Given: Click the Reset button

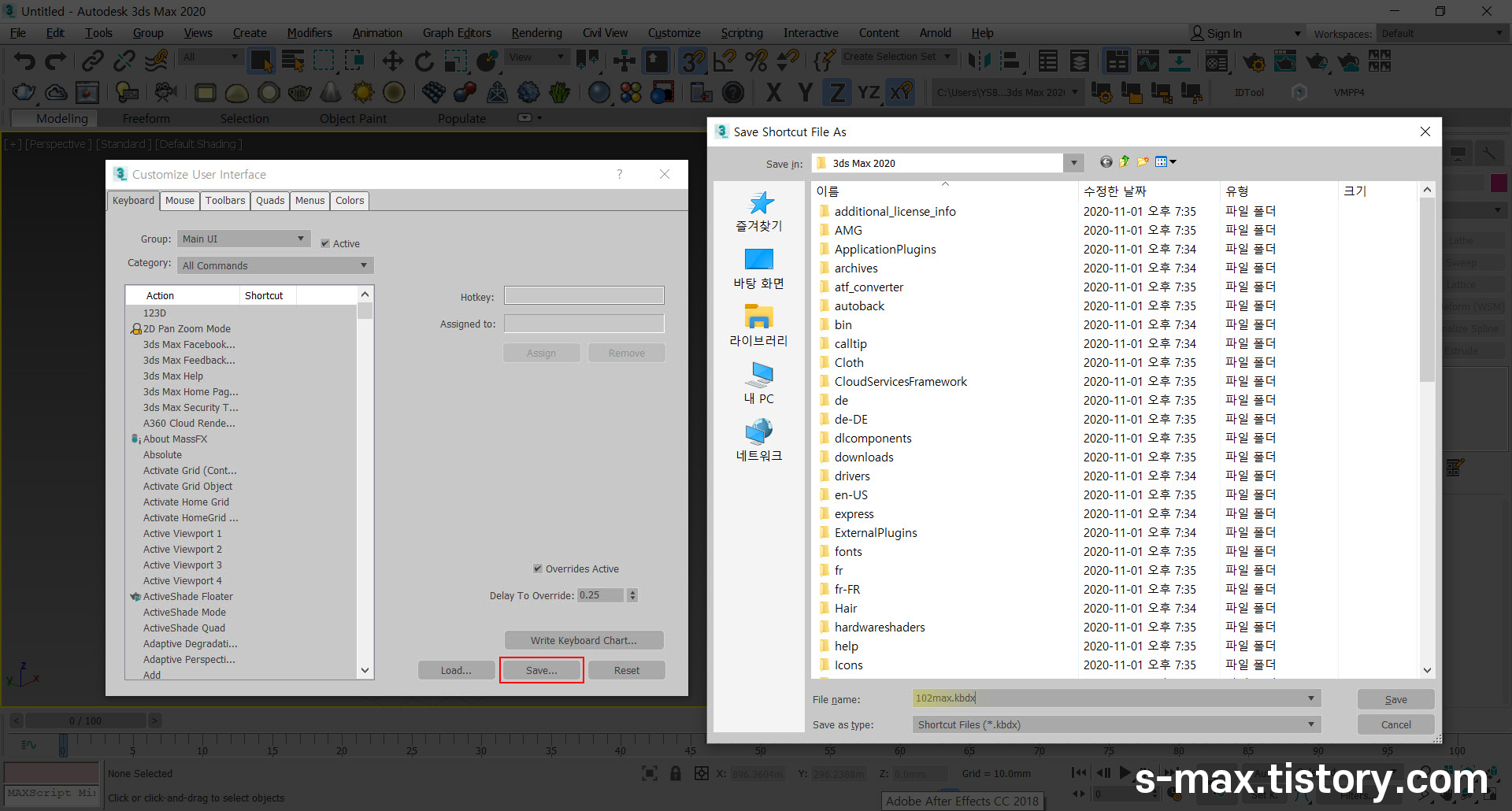Looking at the screenshot, I should click(x=627, y=670).
